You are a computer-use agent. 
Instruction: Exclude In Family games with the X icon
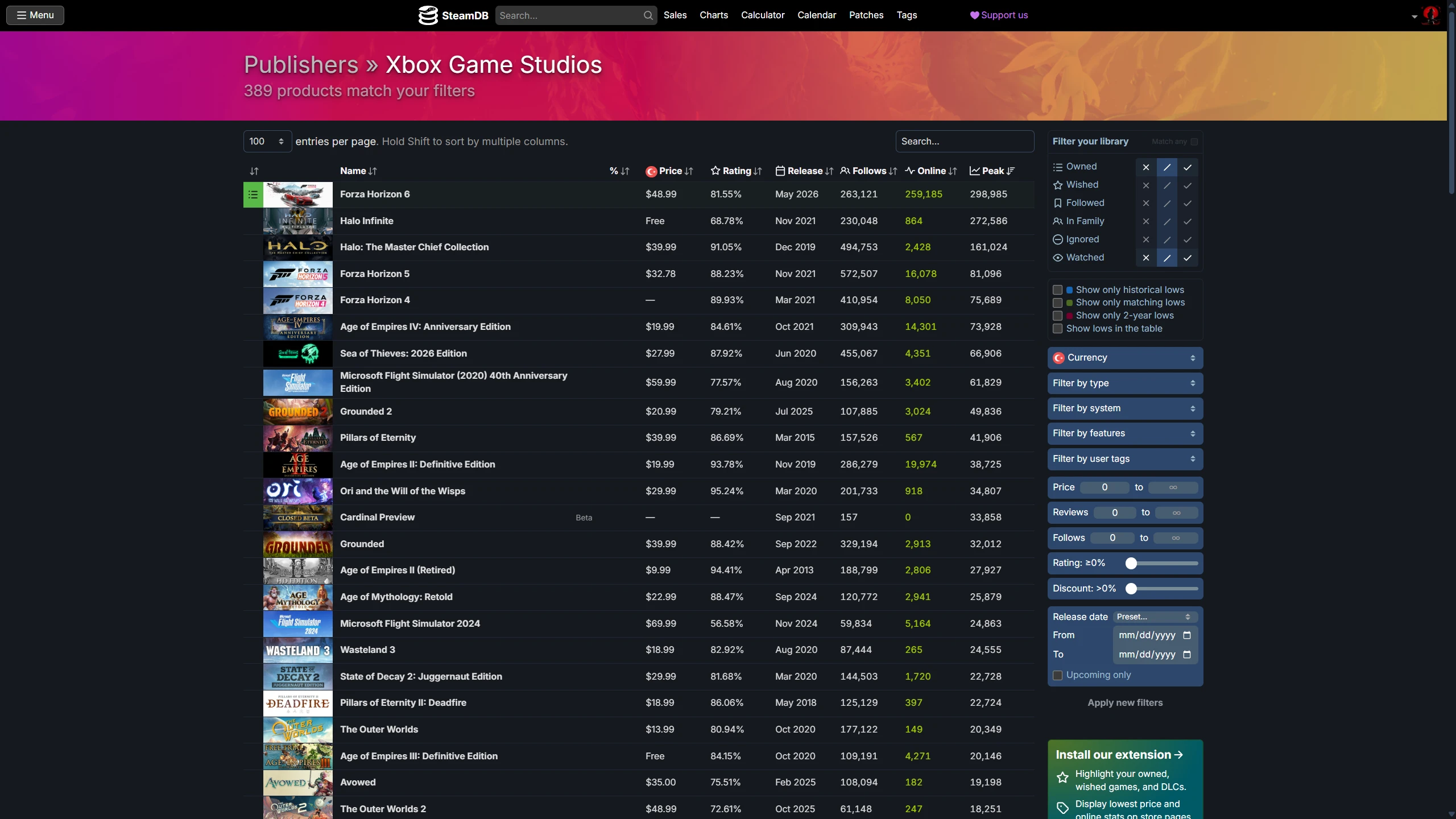[x=1146, y=222]
